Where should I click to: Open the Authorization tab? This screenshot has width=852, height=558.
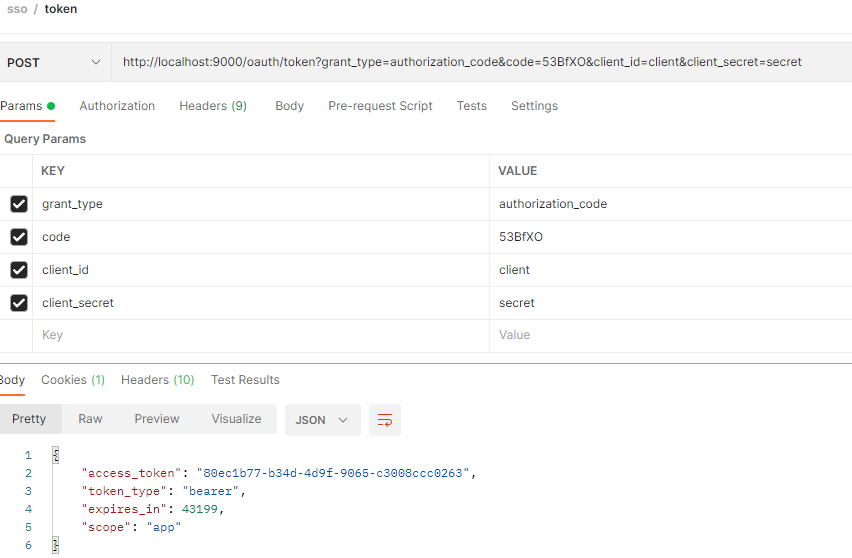coord(117,106)
